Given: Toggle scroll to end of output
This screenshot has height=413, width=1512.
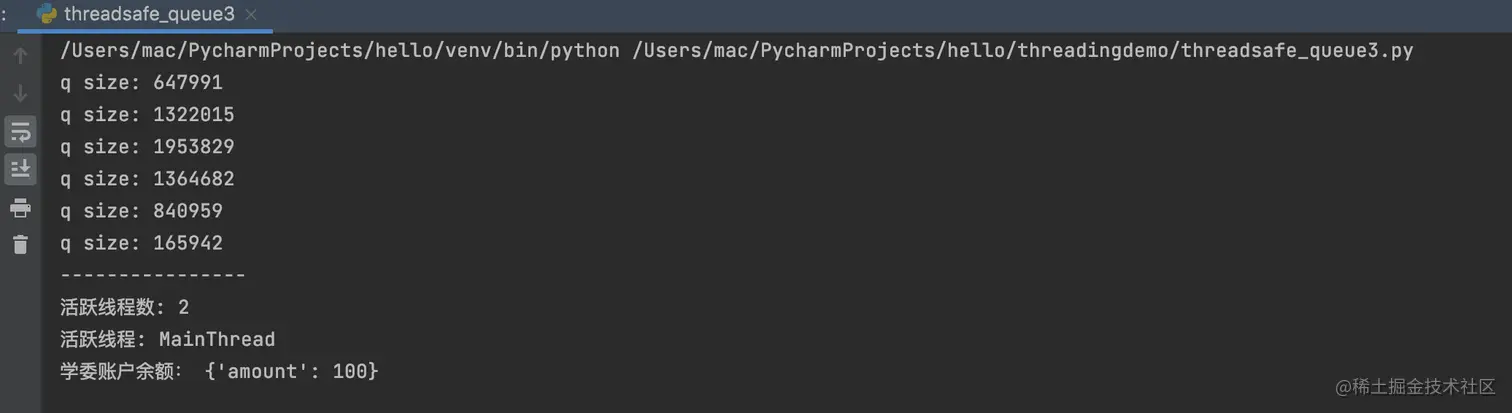Looking at the screenshot, I should click(20, 168).
